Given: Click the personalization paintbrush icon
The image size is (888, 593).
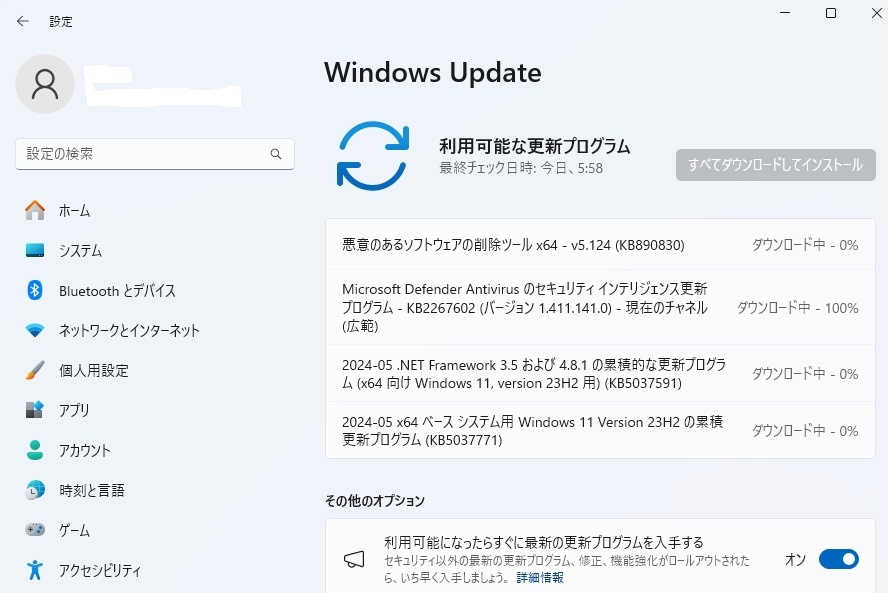Looking at the screenshot, I should 35,370.
